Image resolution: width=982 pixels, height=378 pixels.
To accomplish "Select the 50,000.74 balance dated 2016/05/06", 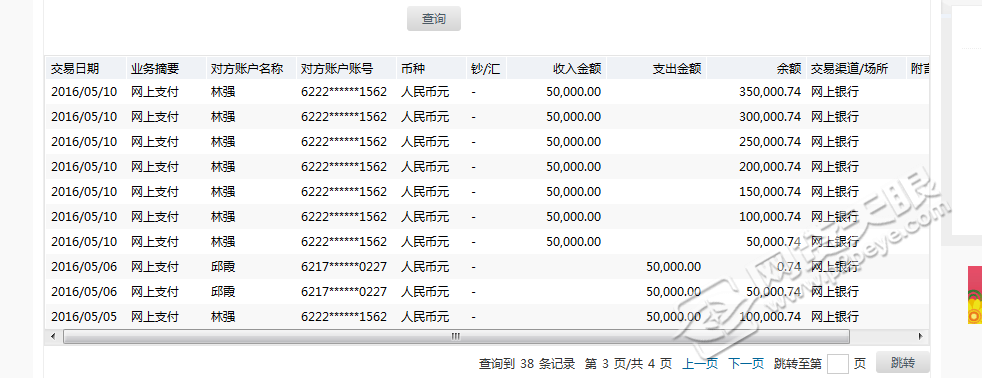I will point(773,292).
